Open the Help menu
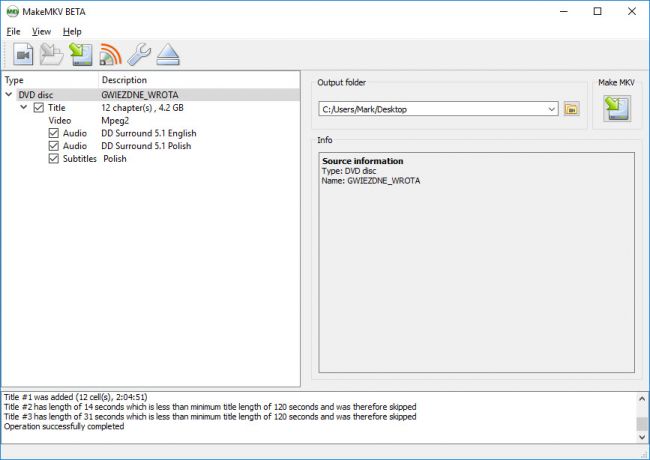Viewport: 650px width, 460px height. pyautogui.click(x=72, y=31)
